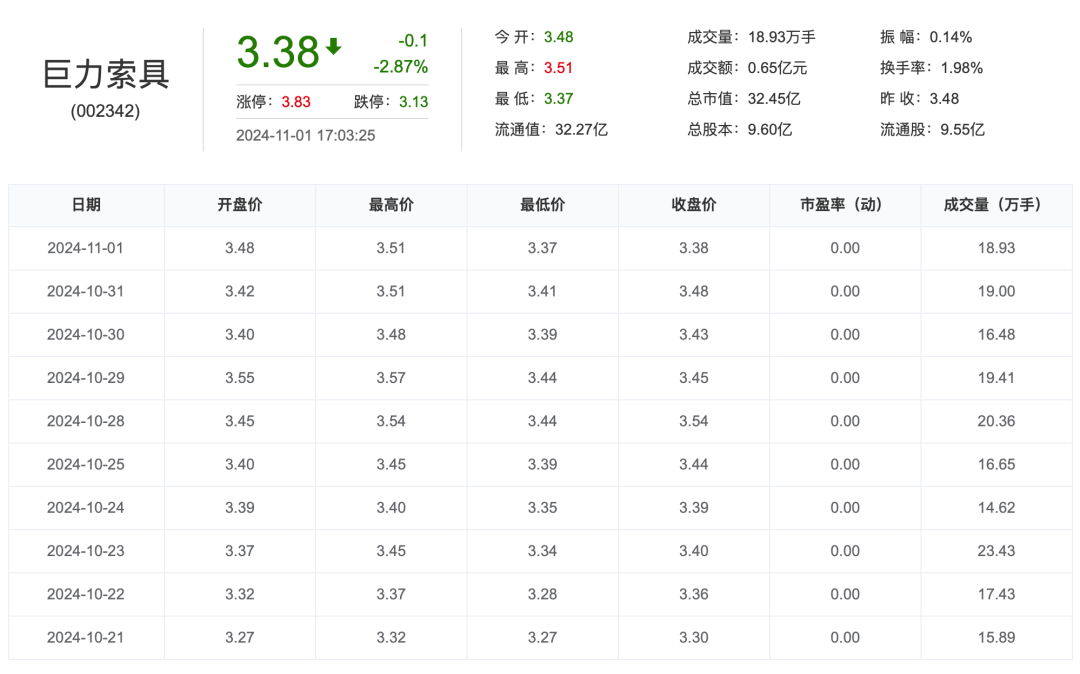Click lowest price 3.28 in 2024-10-22 row
This screenshot has width=1080, height=674.
(543, 594)
